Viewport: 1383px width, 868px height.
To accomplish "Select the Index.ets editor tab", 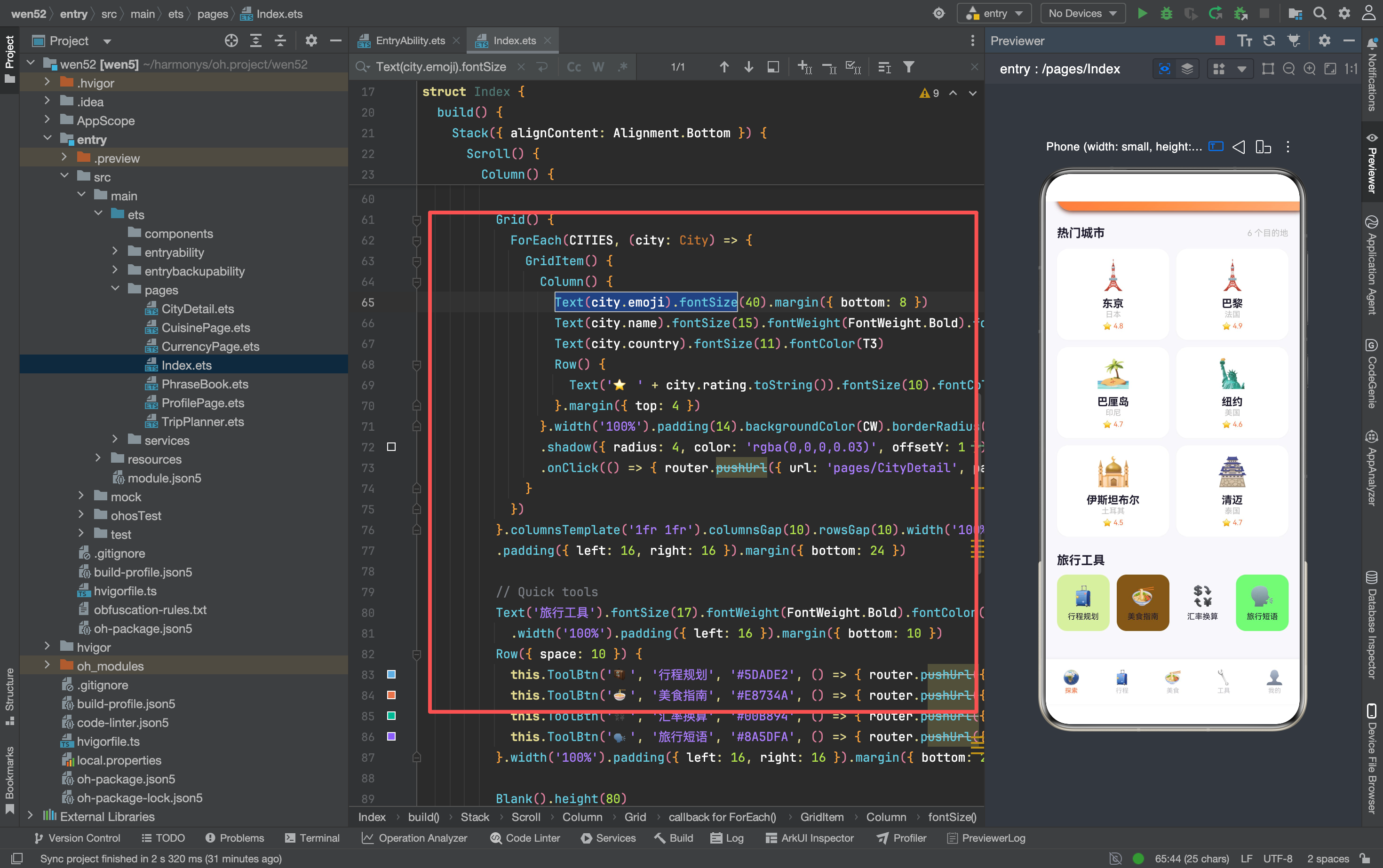I will point(513,40).
